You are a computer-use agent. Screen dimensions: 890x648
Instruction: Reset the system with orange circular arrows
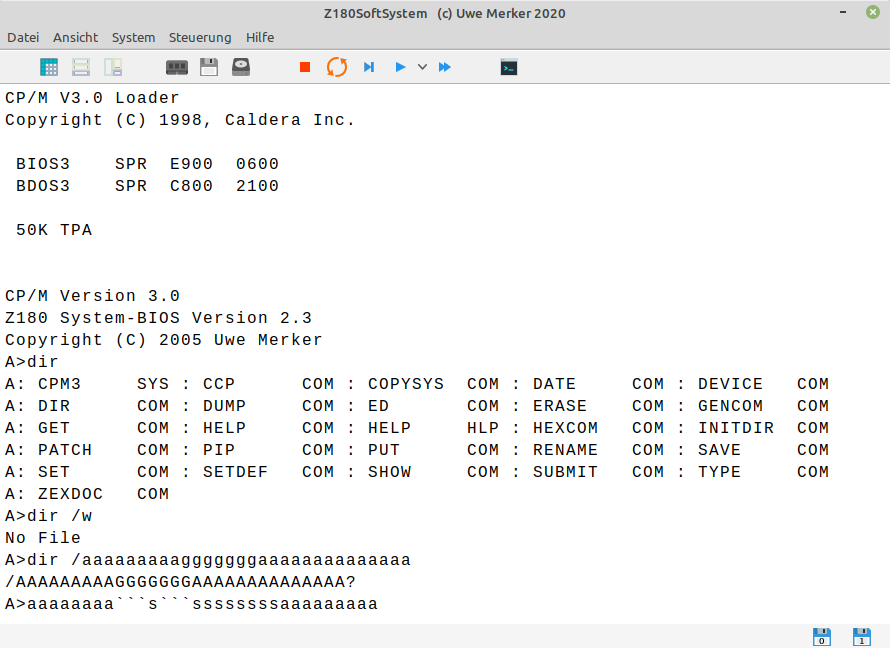point(337,67)
